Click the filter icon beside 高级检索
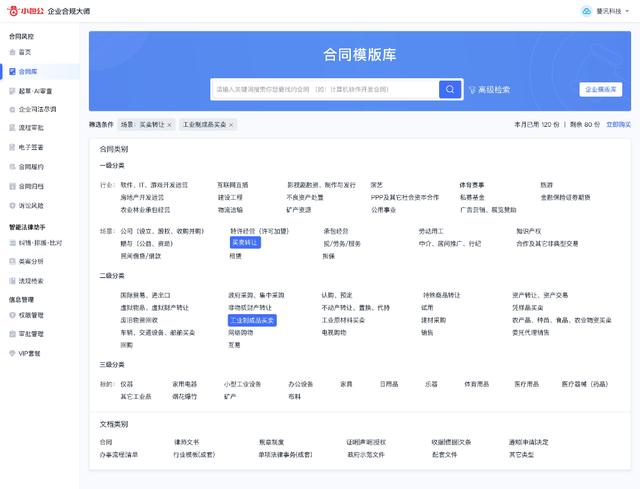The height and width of the screenshot is (489, 640). click(472, 90)
